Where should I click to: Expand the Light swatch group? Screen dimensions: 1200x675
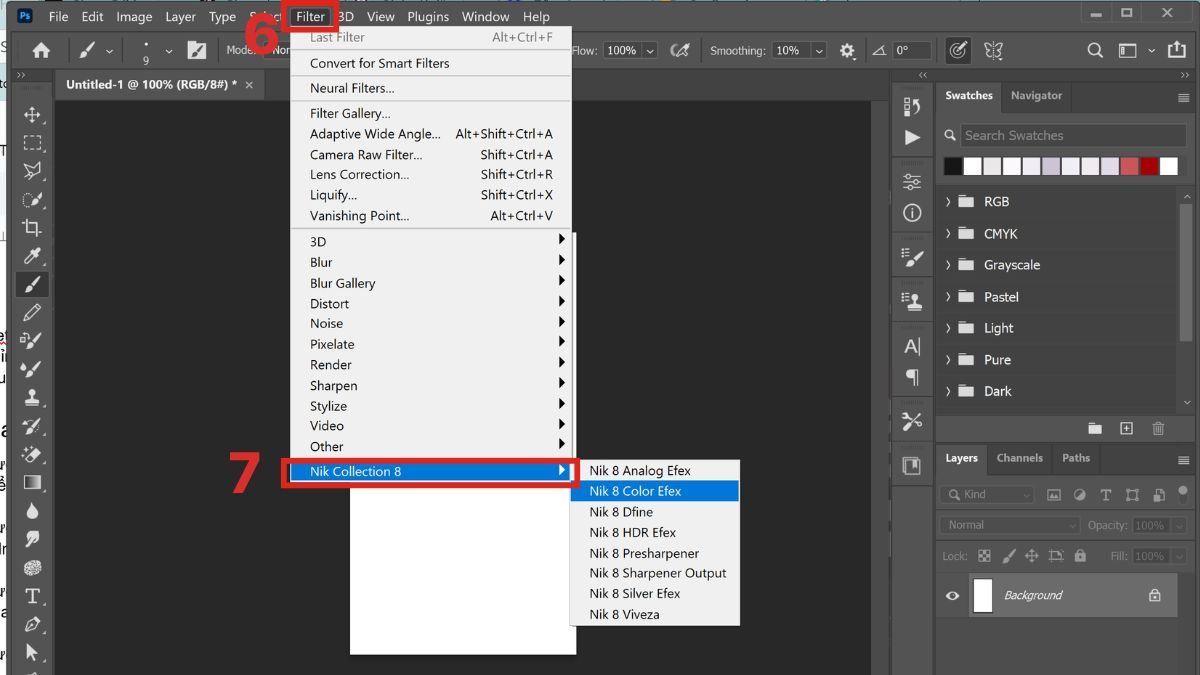coord(948,328)
